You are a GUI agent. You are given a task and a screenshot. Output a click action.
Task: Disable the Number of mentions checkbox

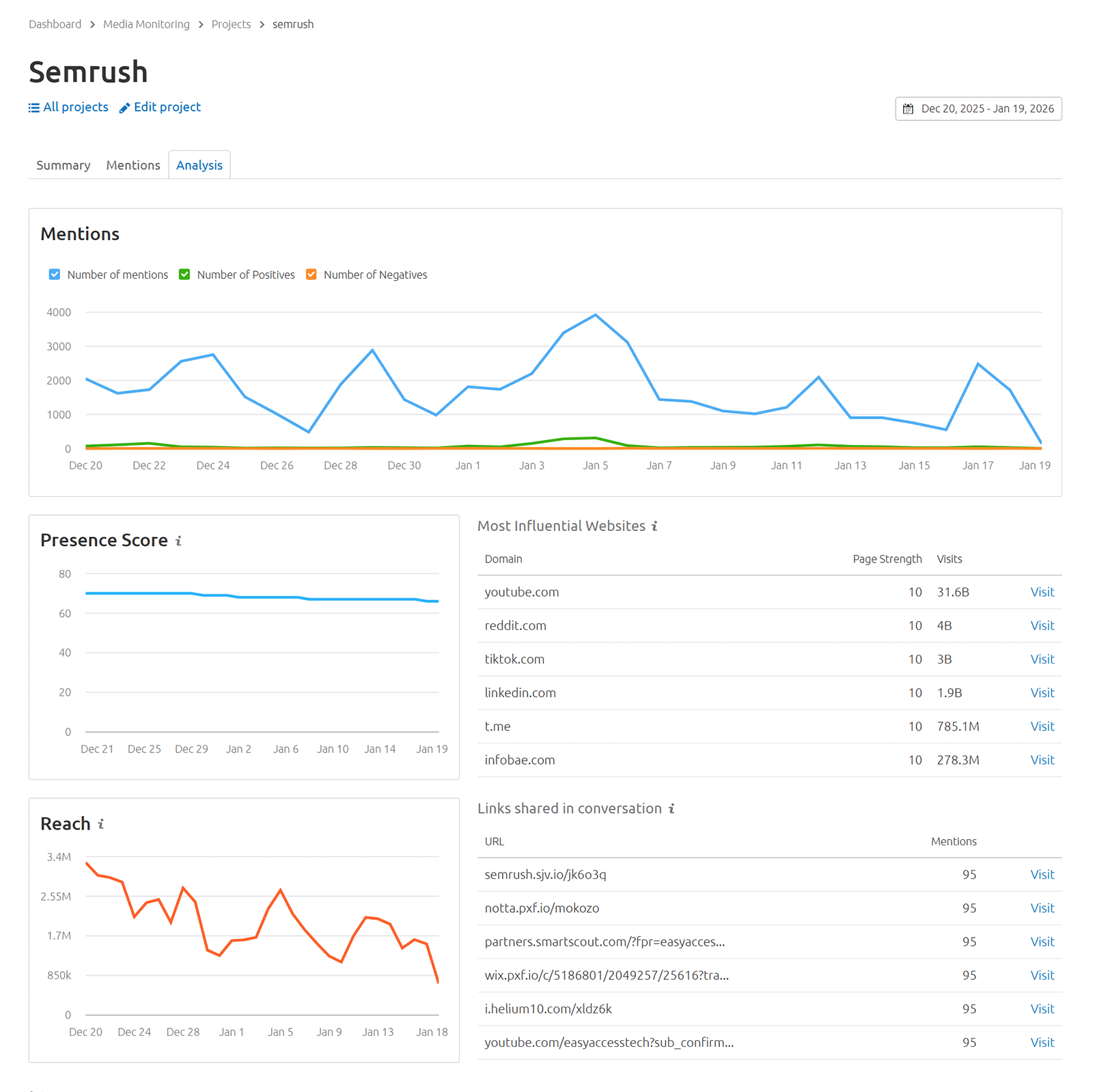click(54, 274)
